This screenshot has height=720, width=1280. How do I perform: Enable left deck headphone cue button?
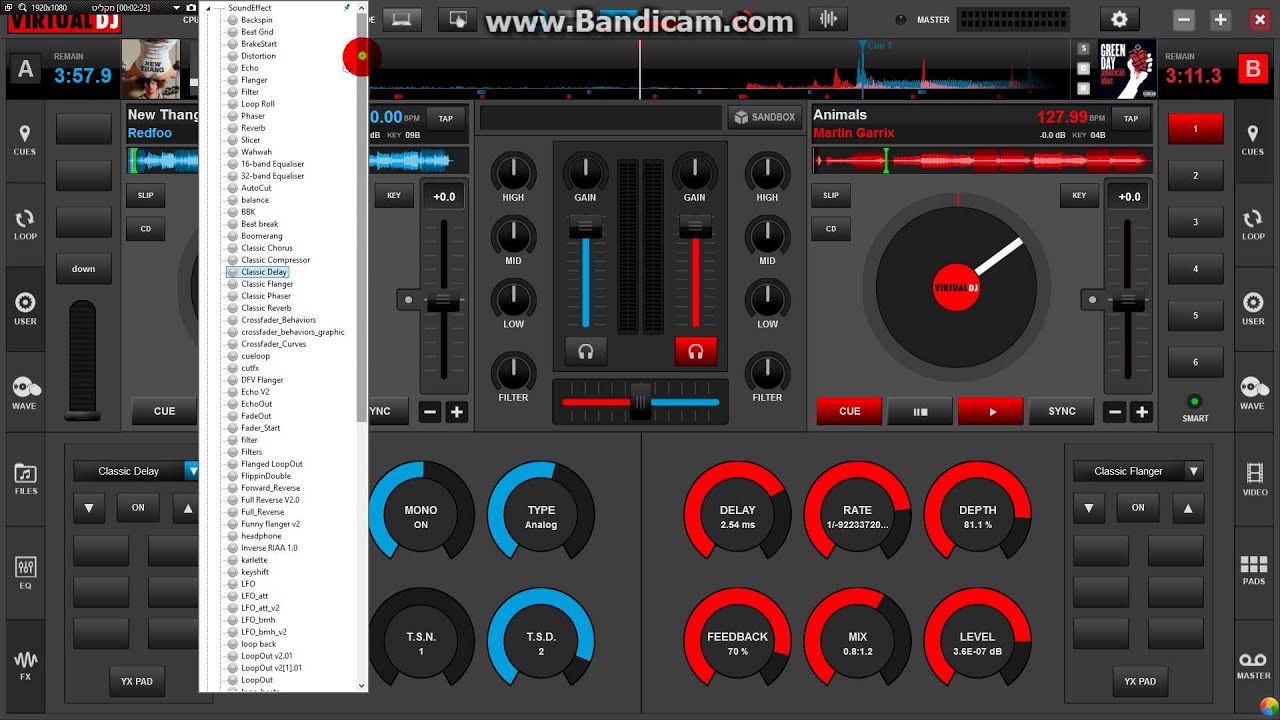(x=586, y=351)
